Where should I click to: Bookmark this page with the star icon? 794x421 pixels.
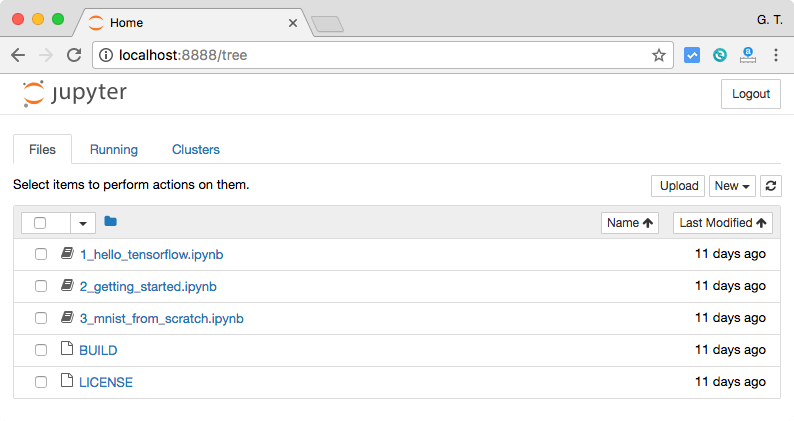coord(658,55)
